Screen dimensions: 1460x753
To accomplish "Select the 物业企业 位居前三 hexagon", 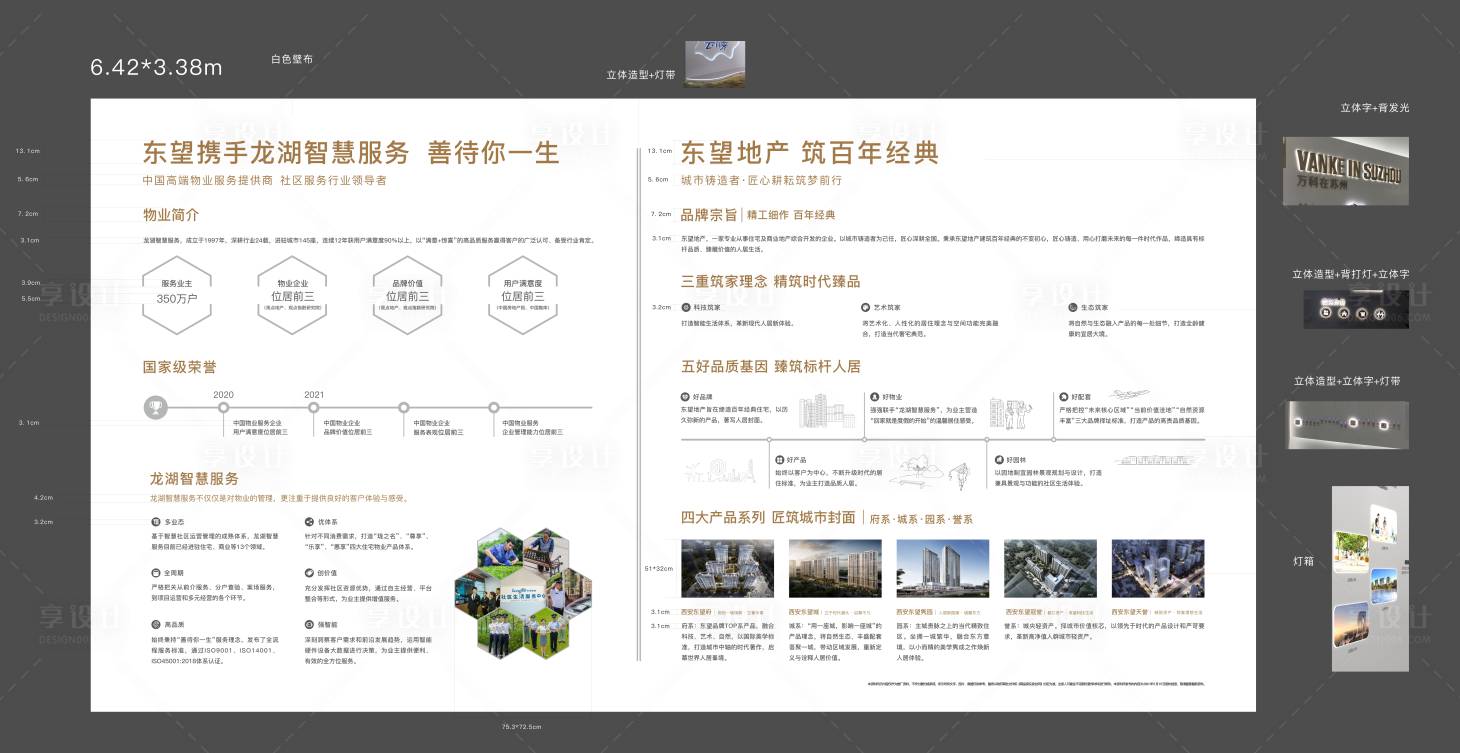I will point(294,293).
